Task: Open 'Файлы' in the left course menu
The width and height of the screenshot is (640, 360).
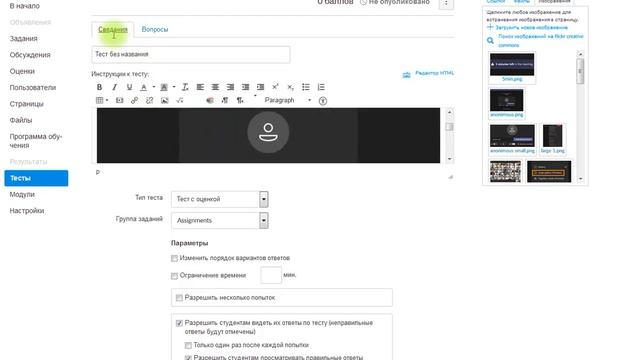Action: pos(21,120)
